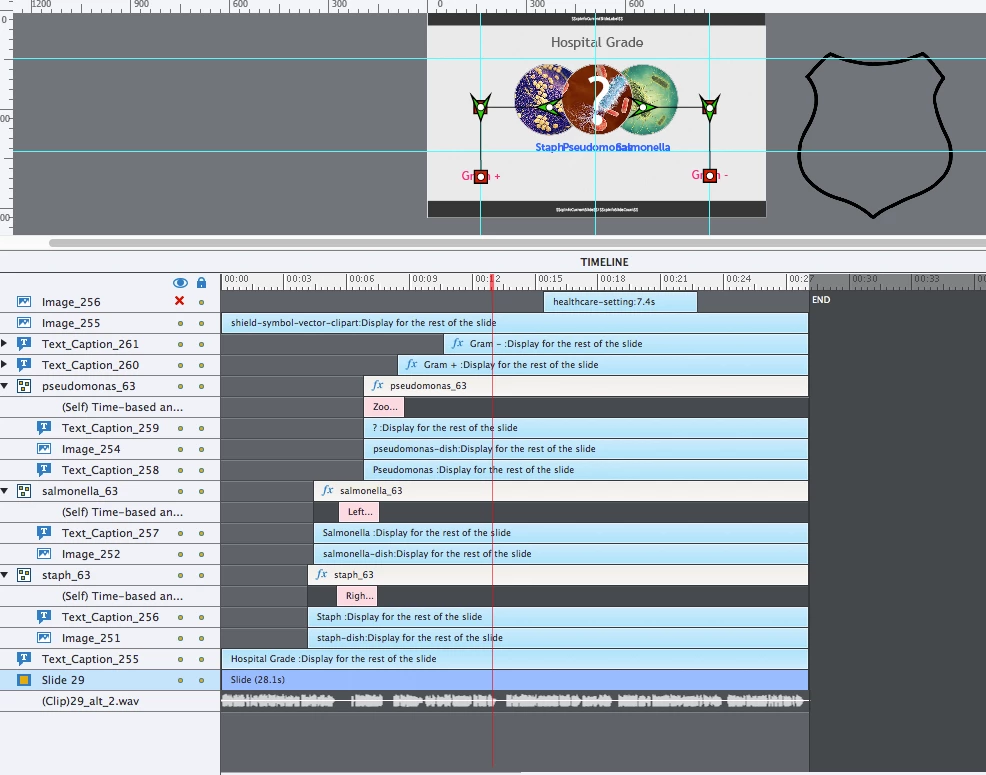Screen dimensions: 986x775
Task: Select the shield-symbol-vector-clipart timeline bar
Action: pyautogui.click(x=514, y=323)
